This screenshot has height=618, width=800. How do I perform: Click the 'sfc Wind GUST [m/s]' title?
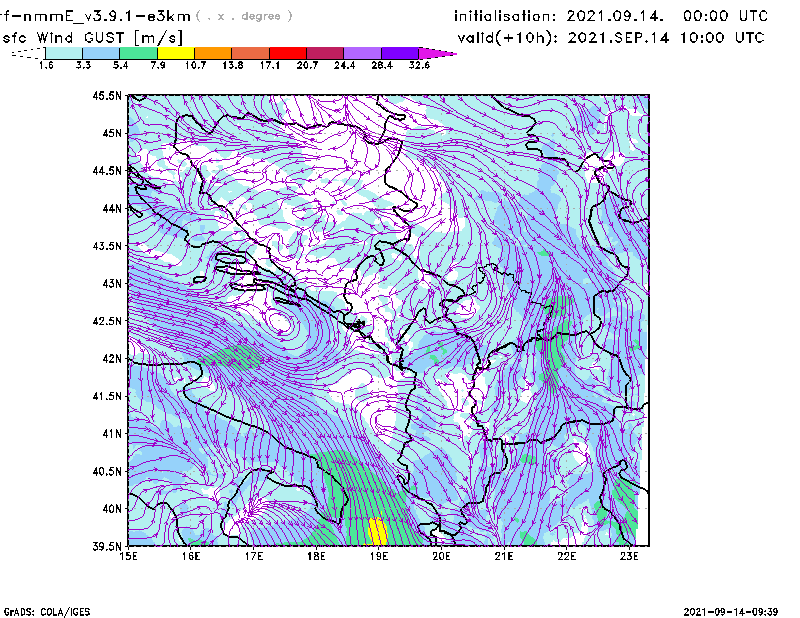click(x=92, y=38)
